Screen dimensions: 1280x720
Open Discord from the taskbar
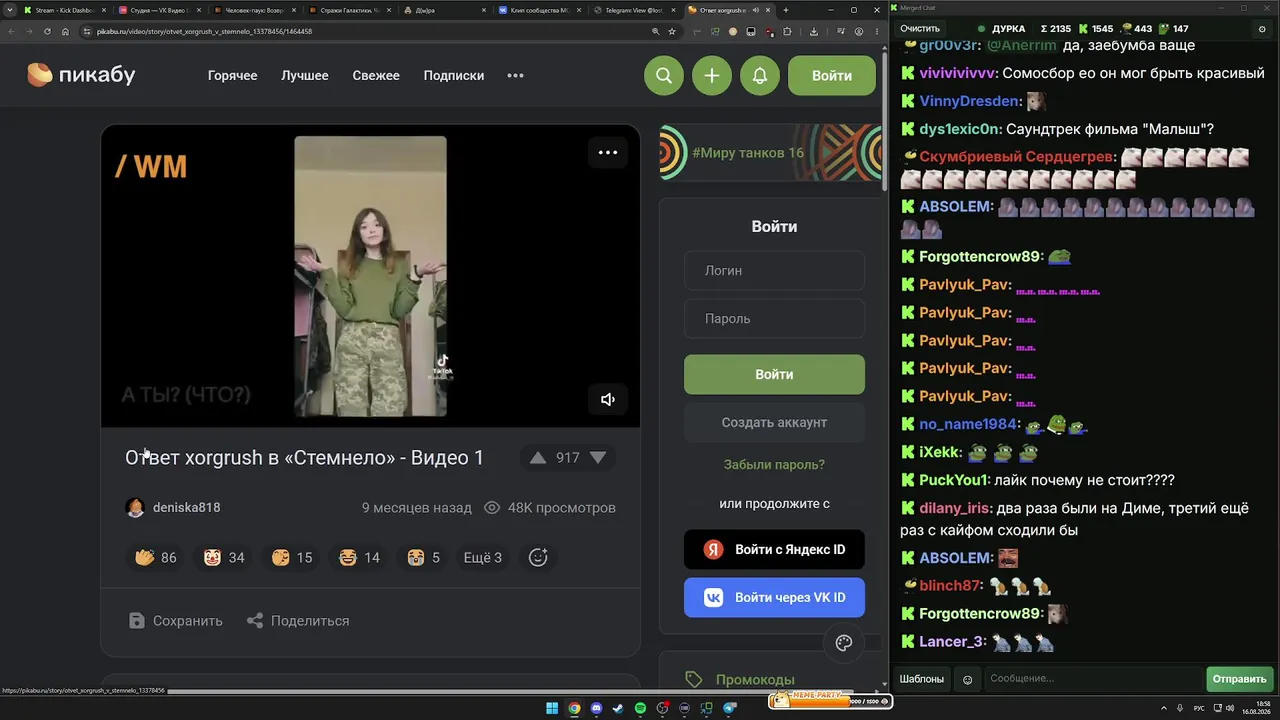[596, 709]
